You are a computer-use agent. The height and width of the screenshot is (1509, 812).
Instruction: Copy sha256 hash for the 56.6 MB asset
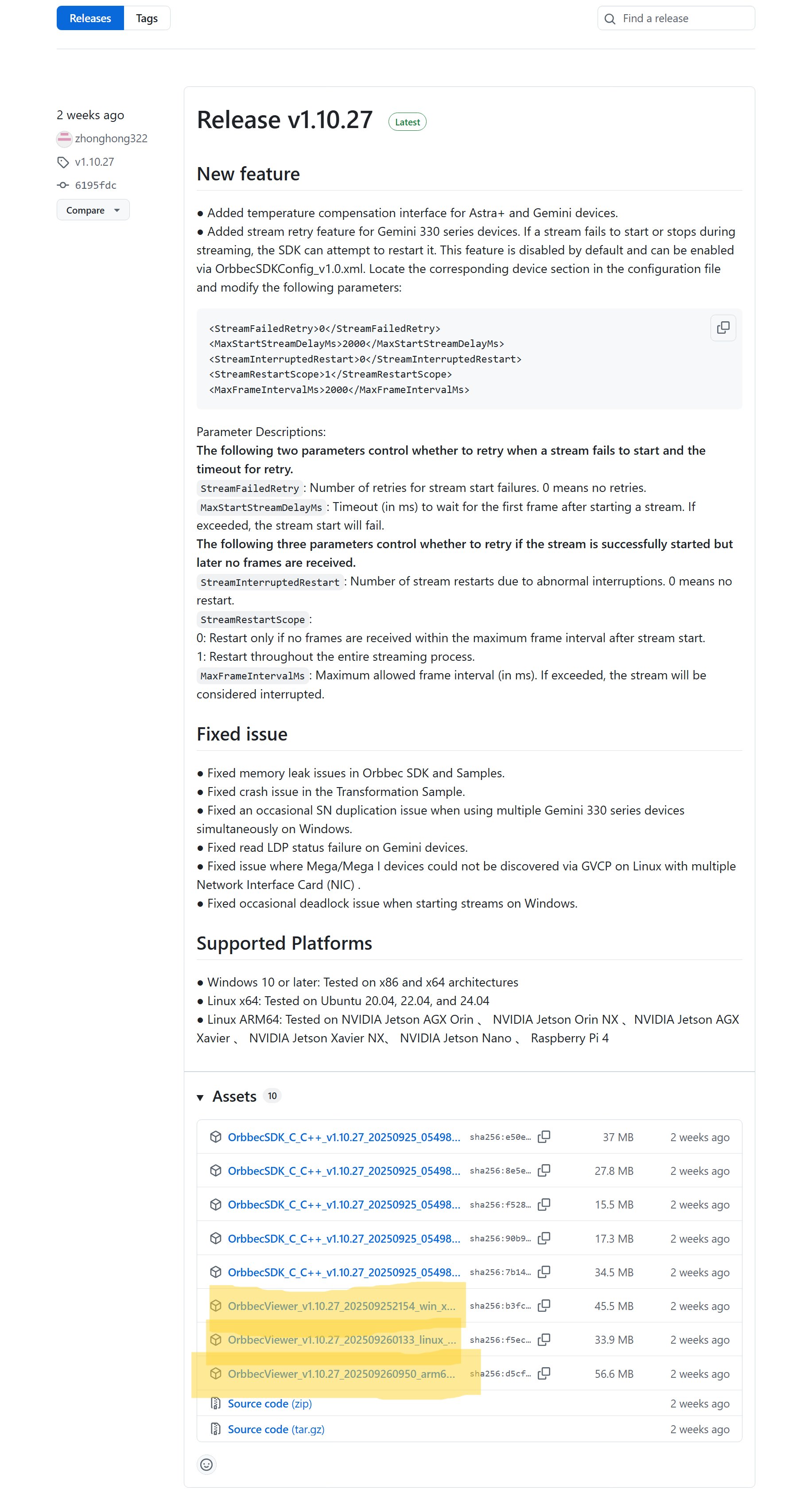pyautogui.click(x=544, y=1373)
